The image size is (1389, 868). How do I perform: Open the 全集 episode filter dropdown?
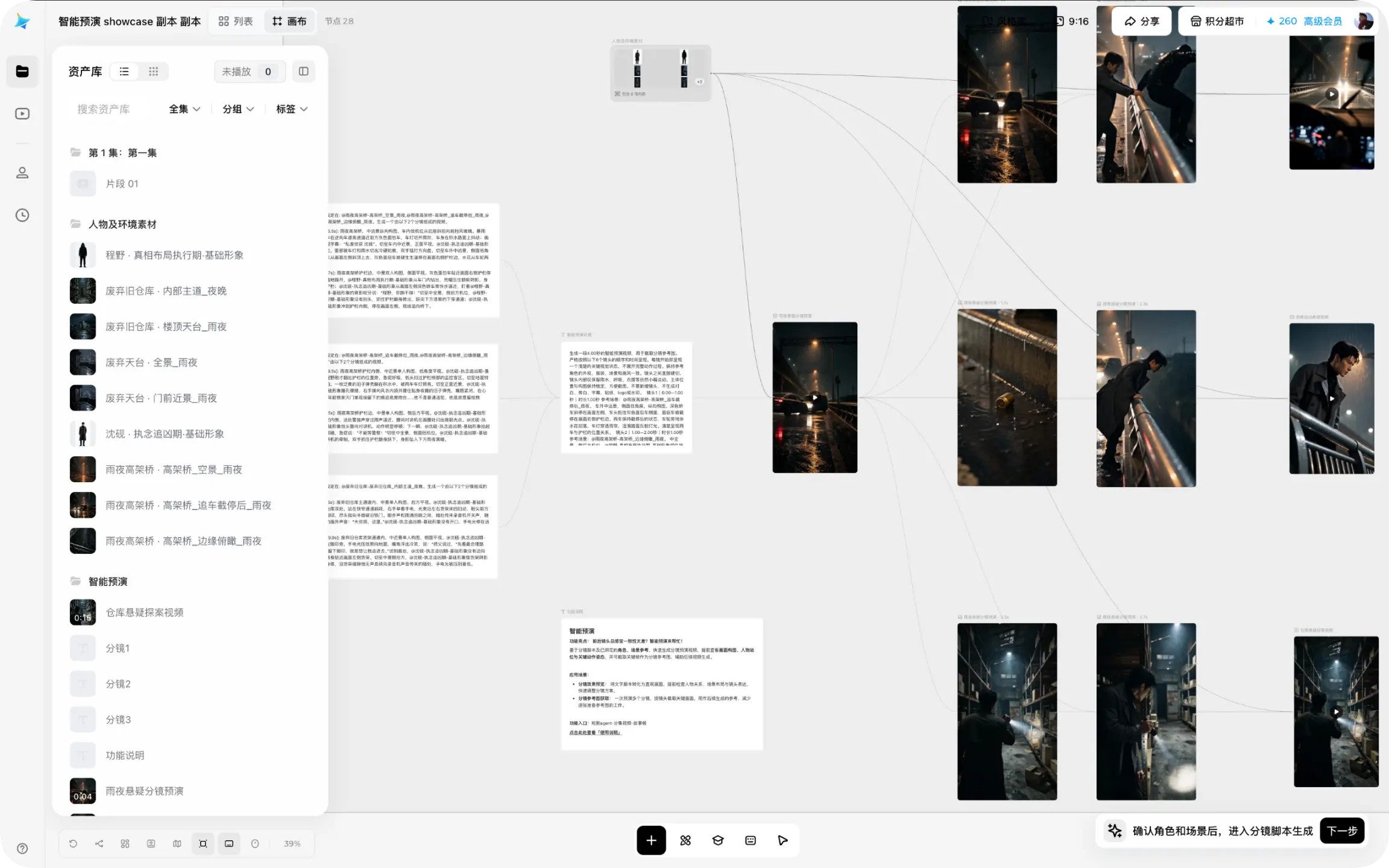(x=184, y=109)
